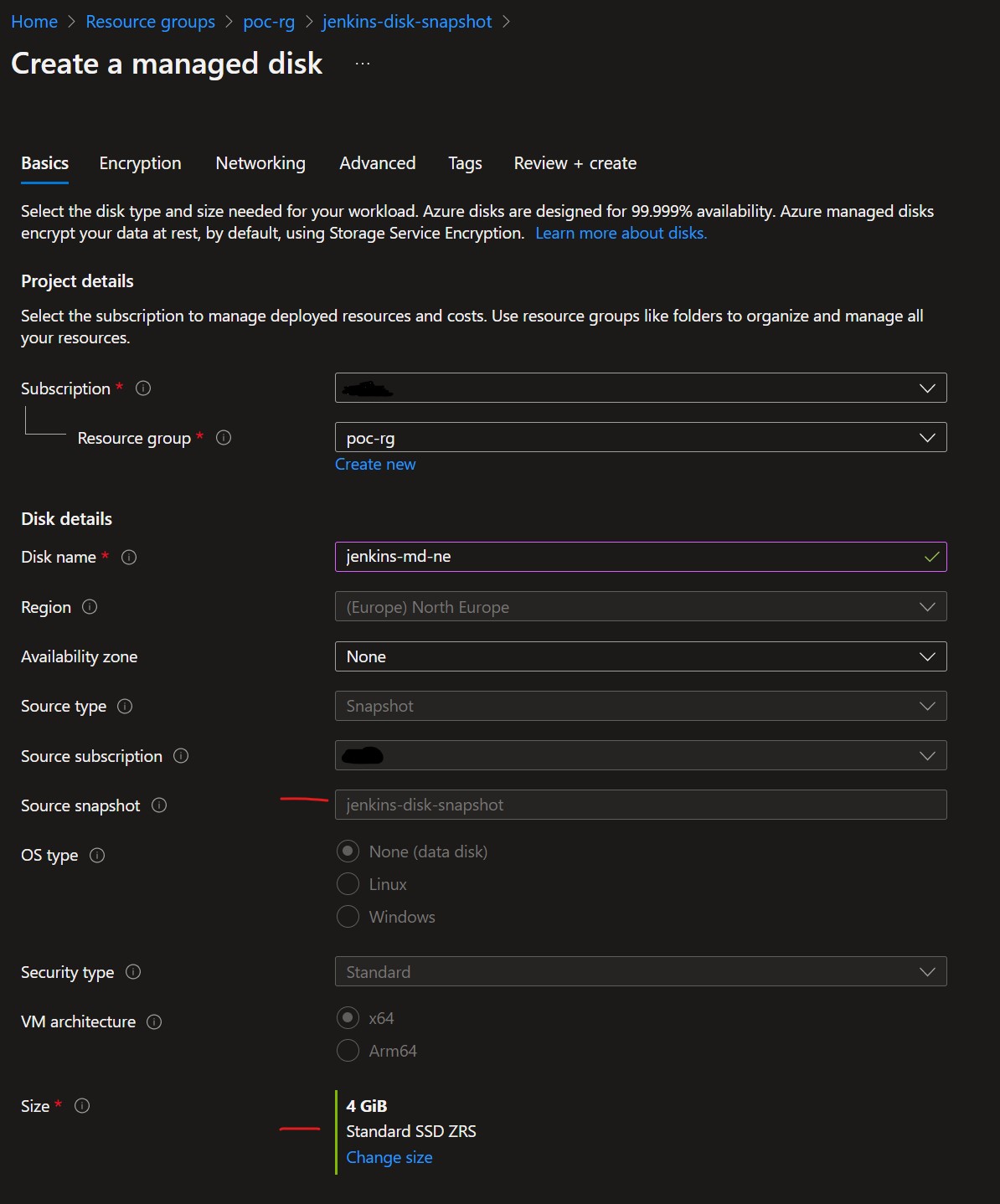The width and height of the screenshot is (1000, 1204).
Task: Click the Security type info icon
Action: point(133,972)
